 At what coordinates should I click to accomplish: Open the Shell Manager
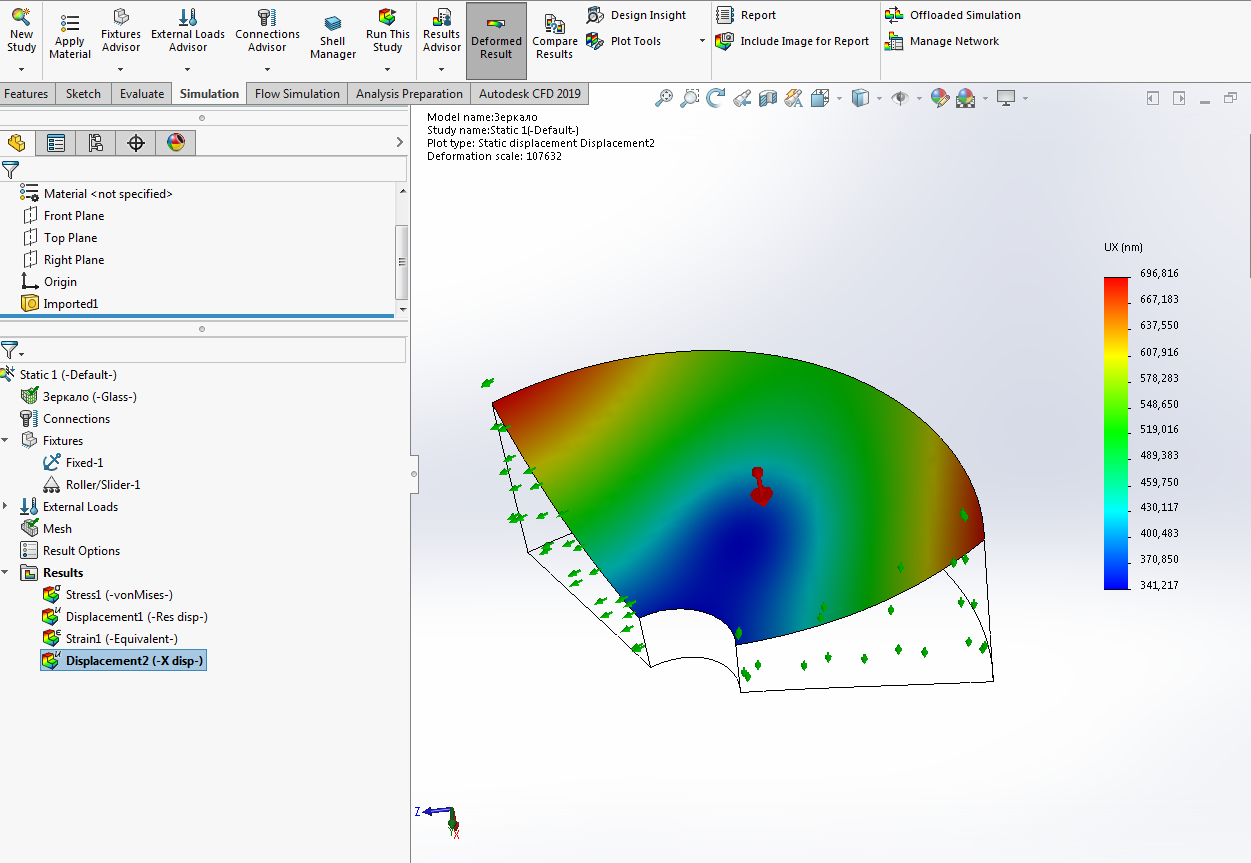[x=332, y=33]
